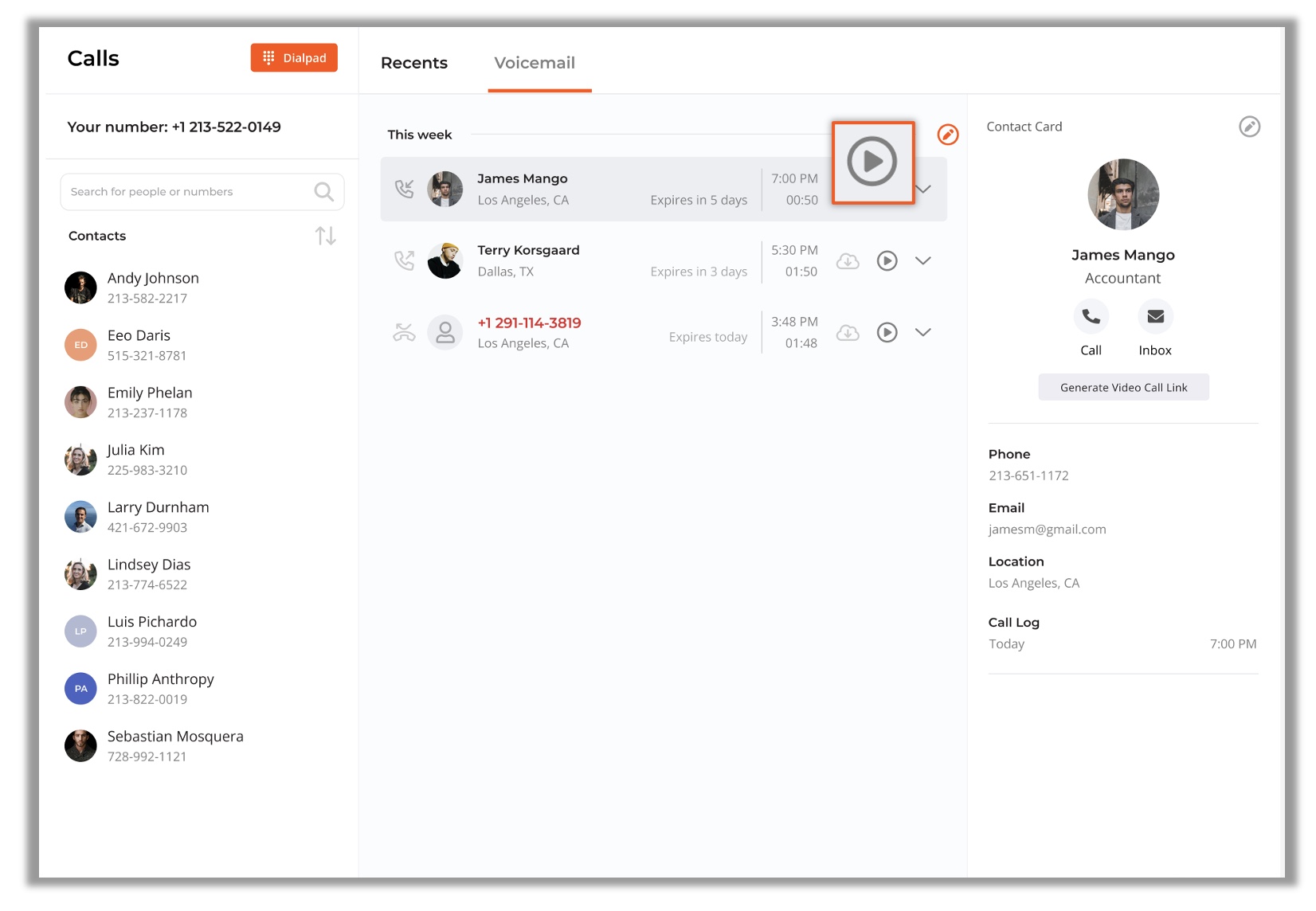Select the Voicemail tab
The height and width of the screenshot is (911, 1316).
535,63
